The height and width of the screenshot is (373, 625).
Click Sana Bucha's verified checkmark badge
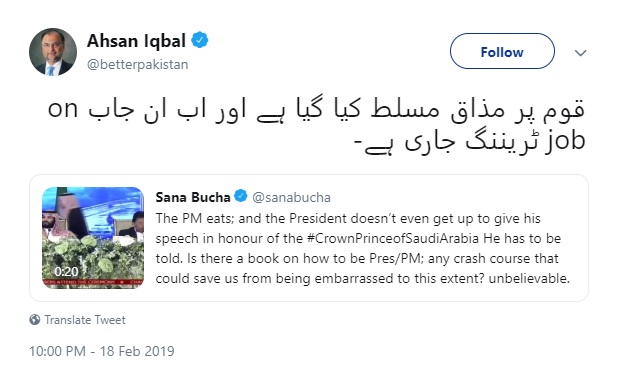[x=241, y=196]
